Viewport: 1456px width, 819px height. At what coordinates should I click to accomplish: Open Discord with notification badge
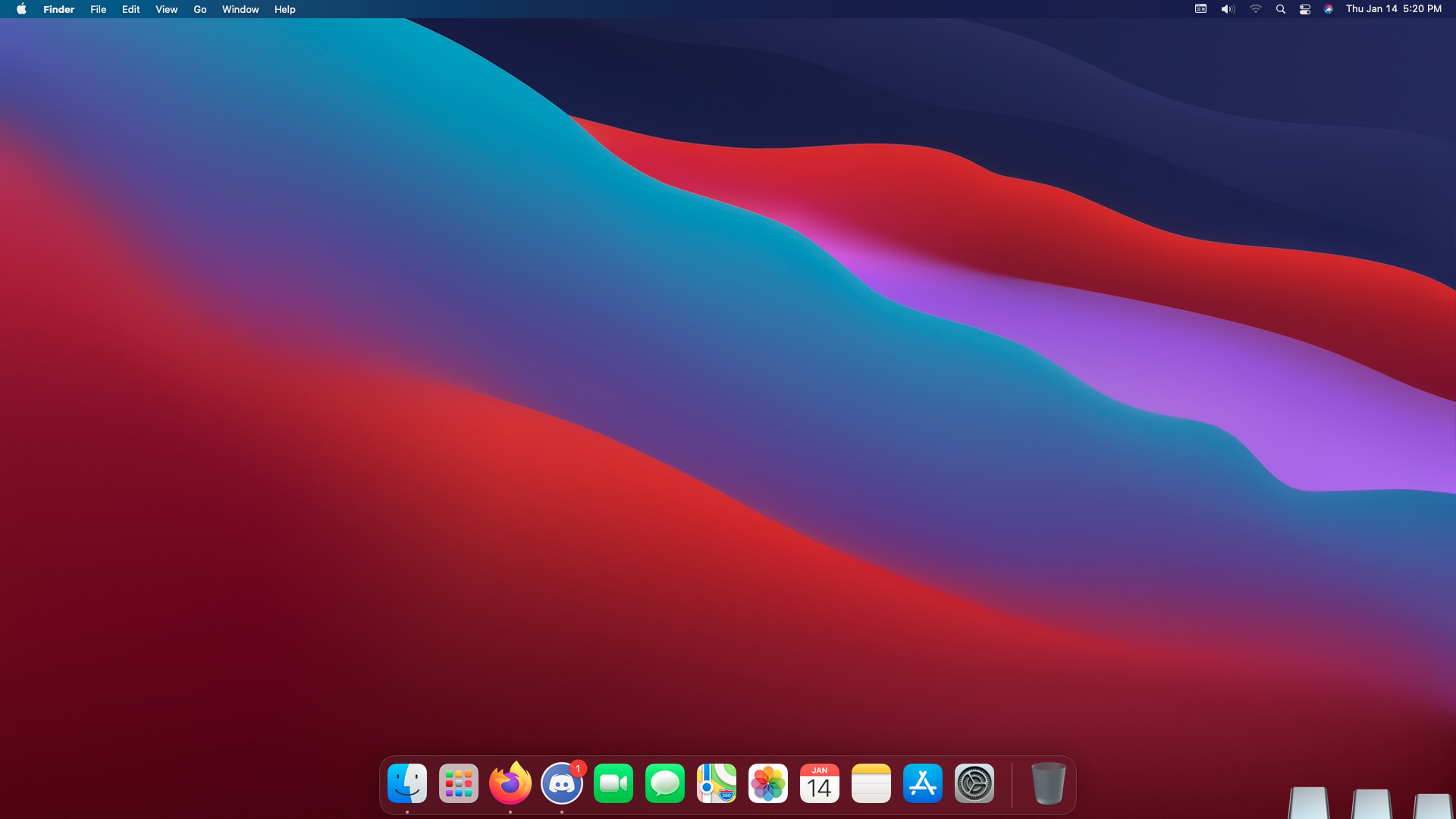(562, 783)
